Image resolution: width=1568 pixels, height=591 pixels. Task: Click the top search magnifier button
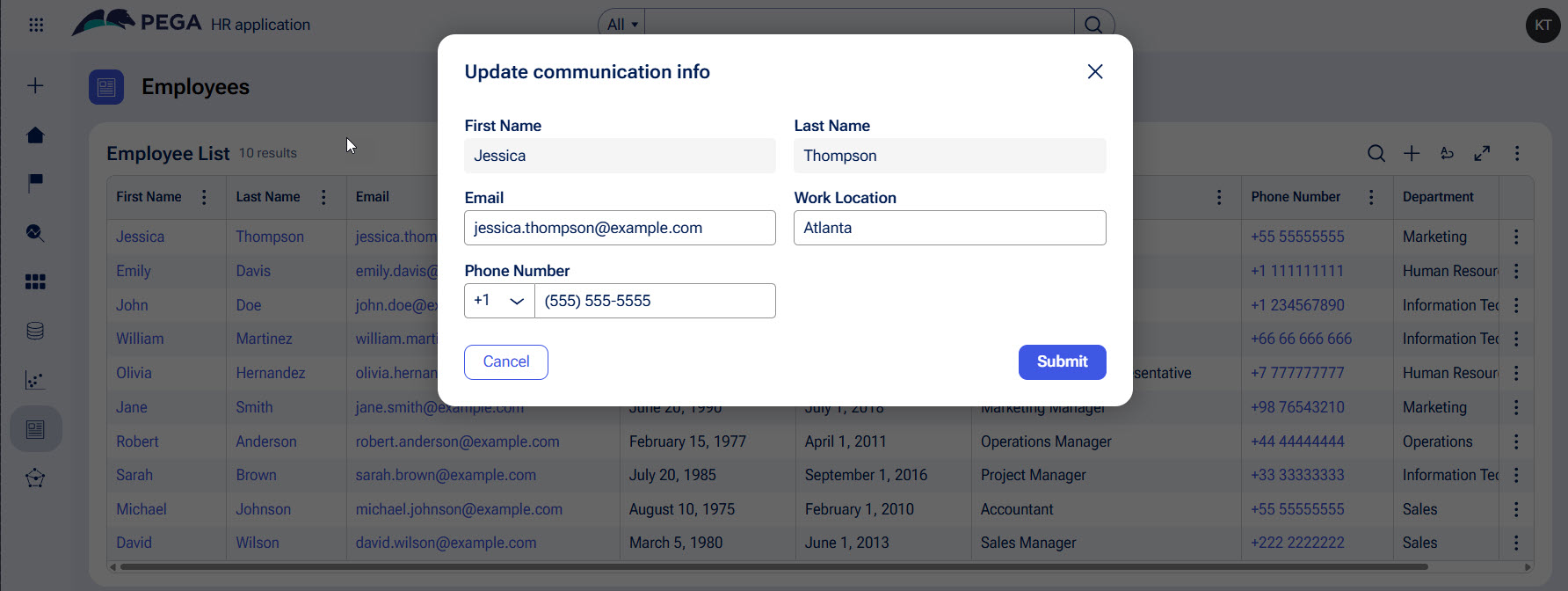[x=1093, y=25]
